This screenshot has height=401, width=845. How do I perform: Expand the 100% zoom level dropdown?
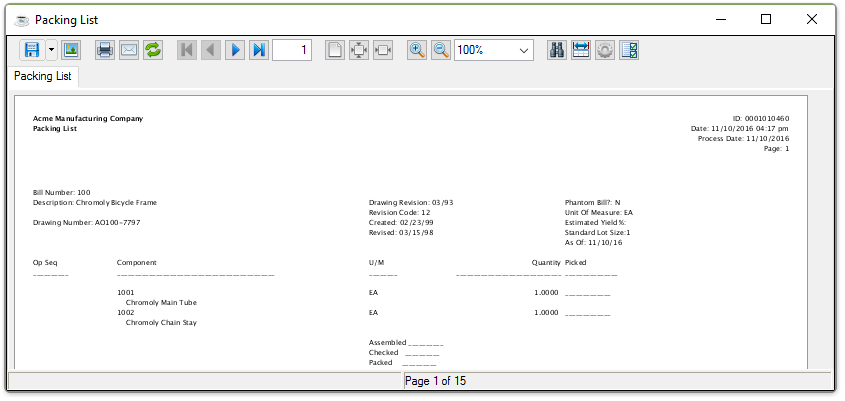(x=524, y=50)
